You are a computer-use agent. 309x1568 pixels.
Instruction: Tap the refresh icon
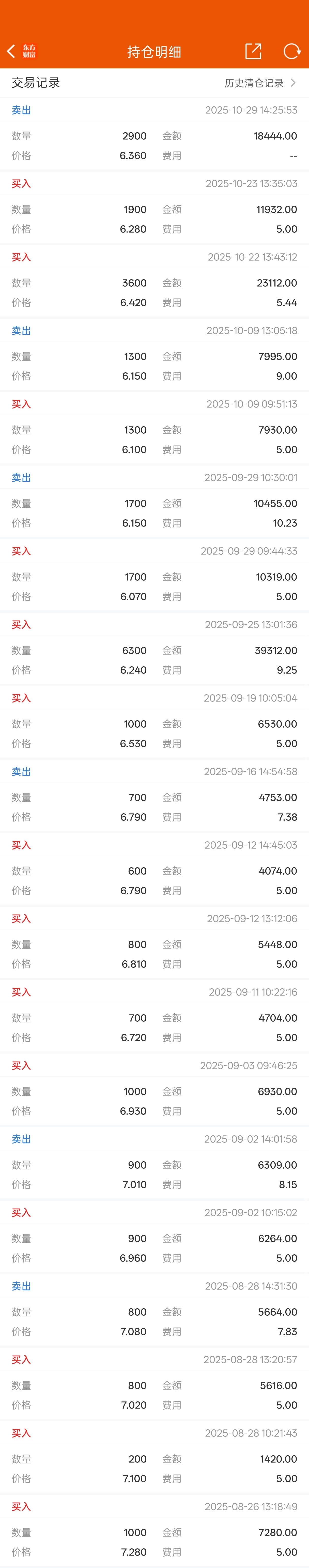(x=292, y=51)
